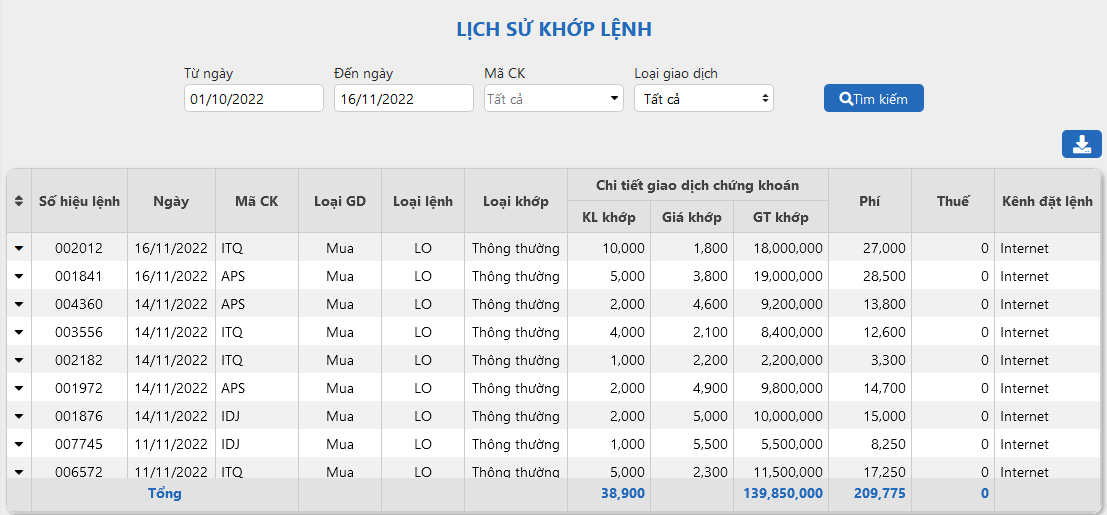The height and width of the screenshot is (515, 1107).
Task: Click the Thuế column header
Action: tap(953, 201)
